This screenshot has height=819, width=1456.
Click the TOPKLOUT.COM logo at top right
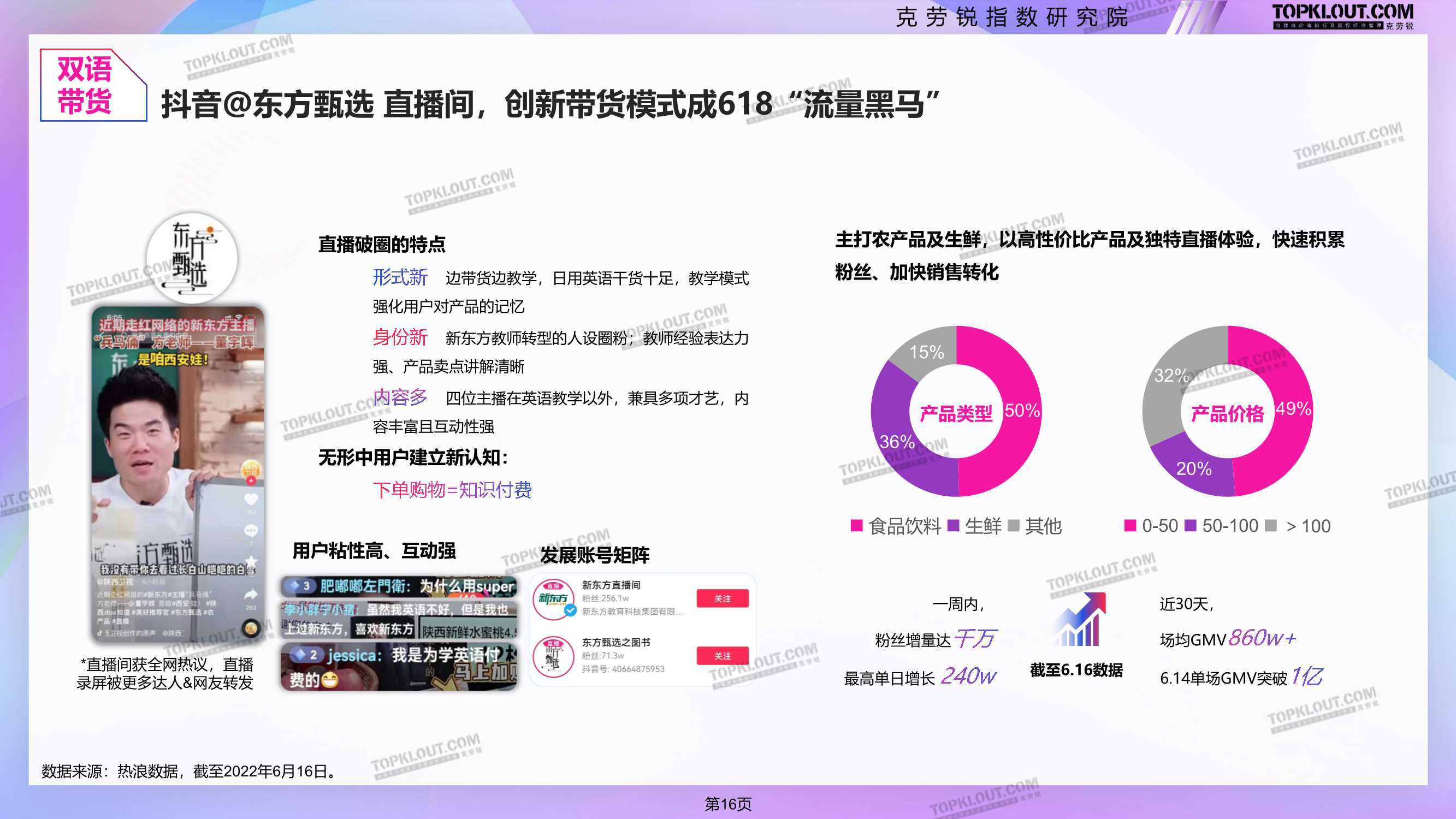click(1343, 16)
